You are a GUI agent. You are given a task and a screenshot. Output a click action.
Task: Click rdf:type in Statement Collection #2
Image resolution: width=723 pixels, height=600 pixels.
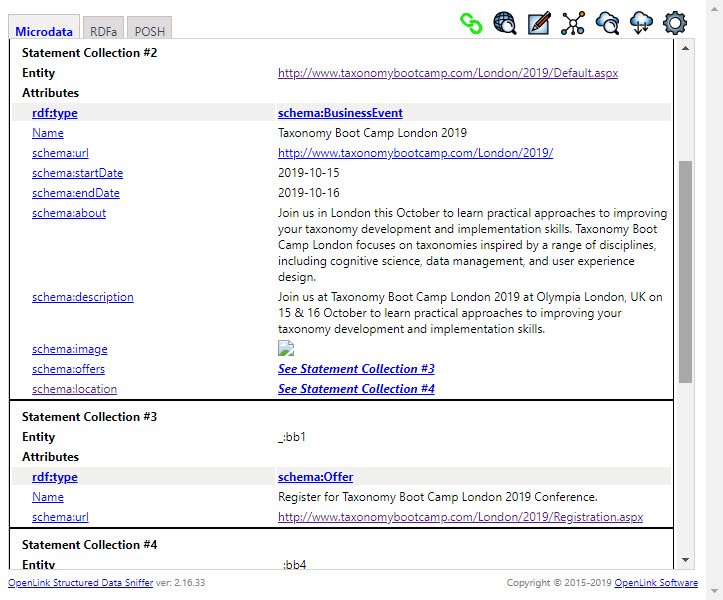coord(54,113)
